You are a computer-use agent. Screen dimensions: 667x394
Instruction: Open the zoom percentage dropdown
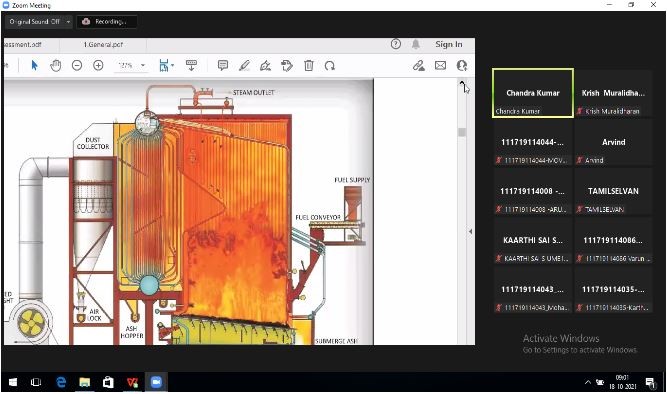143,66
